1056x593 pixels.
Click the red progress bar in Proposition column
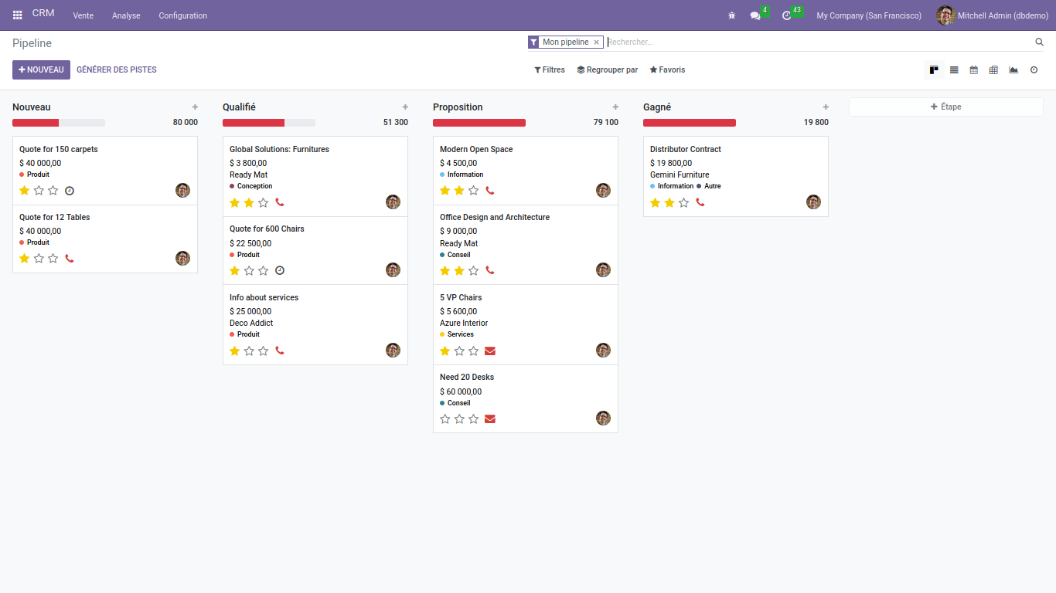point(479,123)
